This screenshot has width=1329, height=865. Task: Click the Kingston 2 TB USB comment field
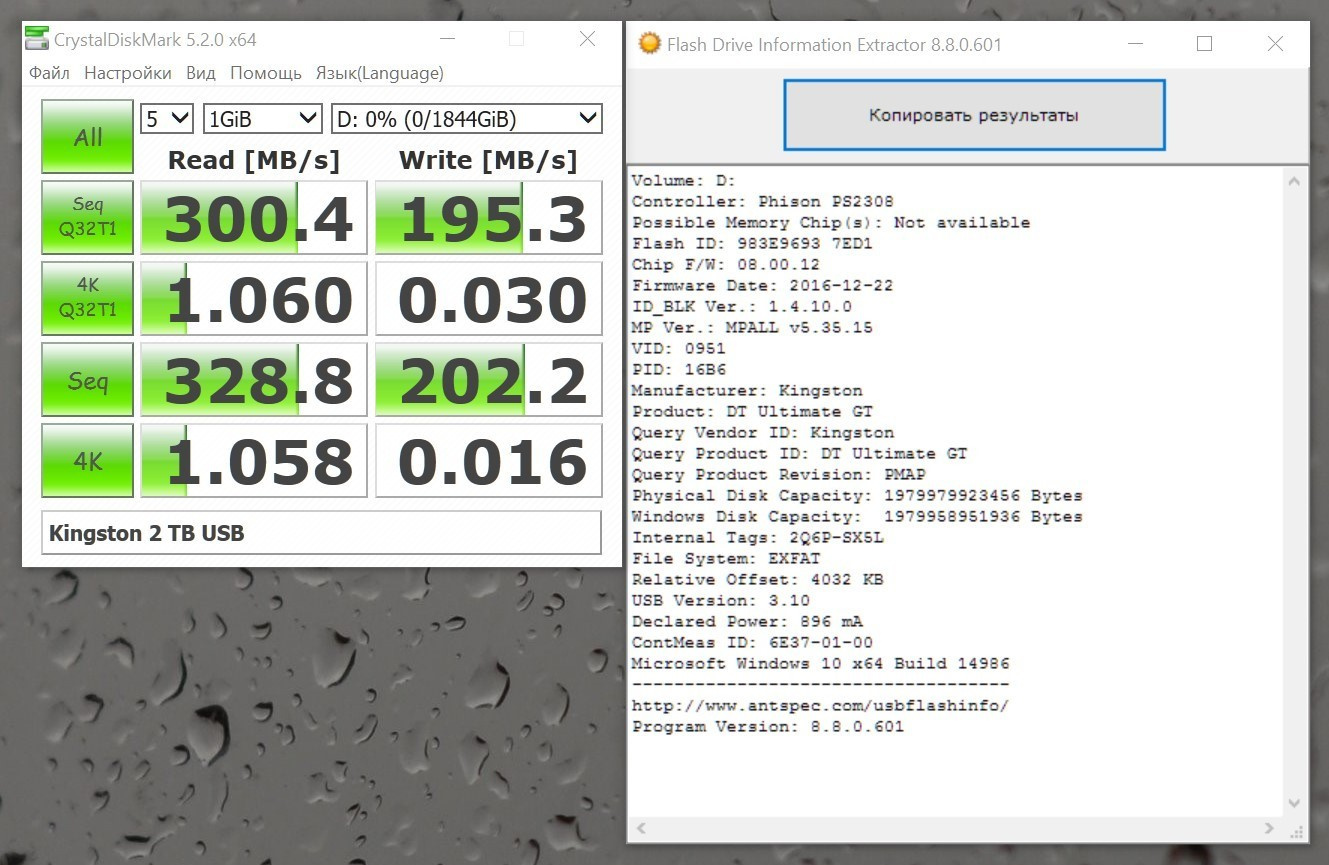[321, 533]
